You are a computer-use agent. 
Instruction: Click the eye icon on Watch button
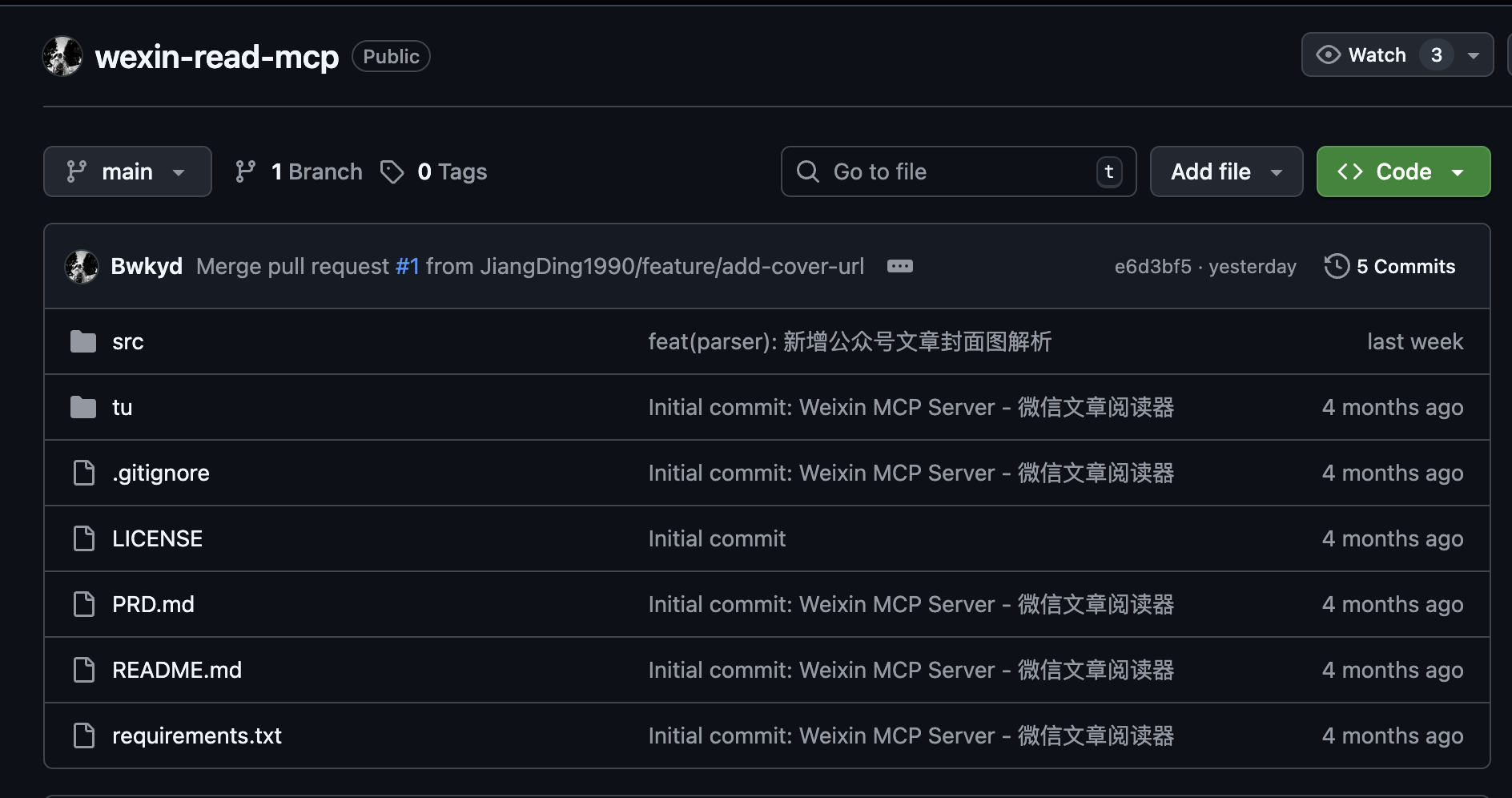pos(1329,54)
